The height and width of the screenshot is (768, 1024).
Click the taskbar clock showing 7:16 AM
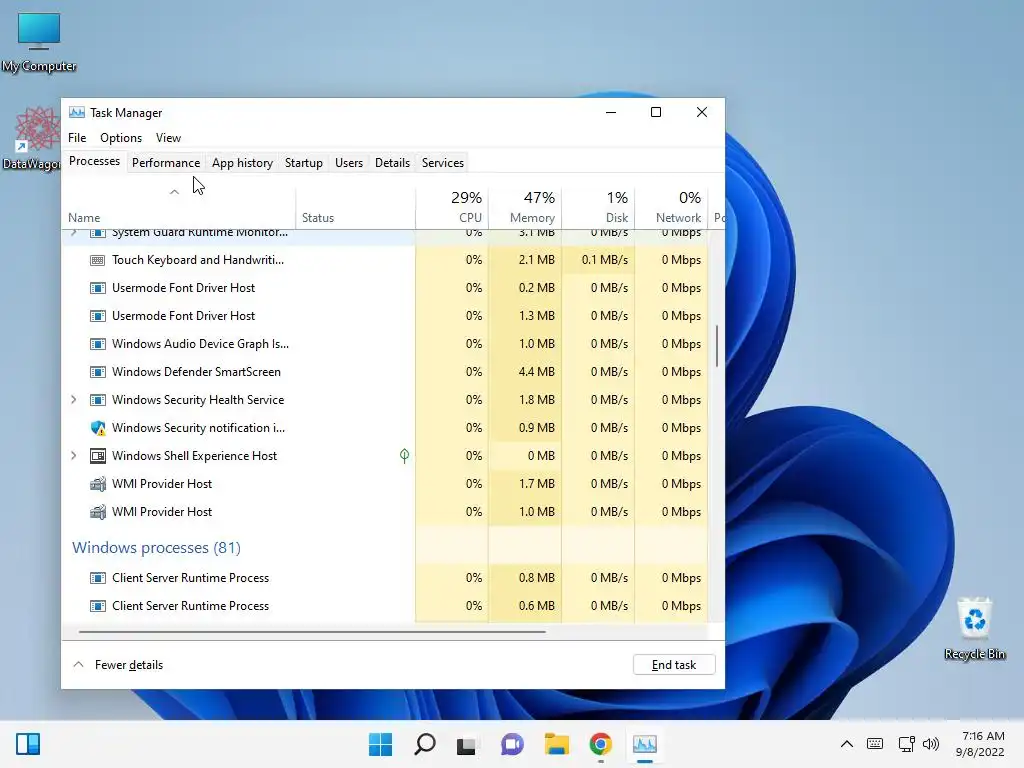(980, 744)
